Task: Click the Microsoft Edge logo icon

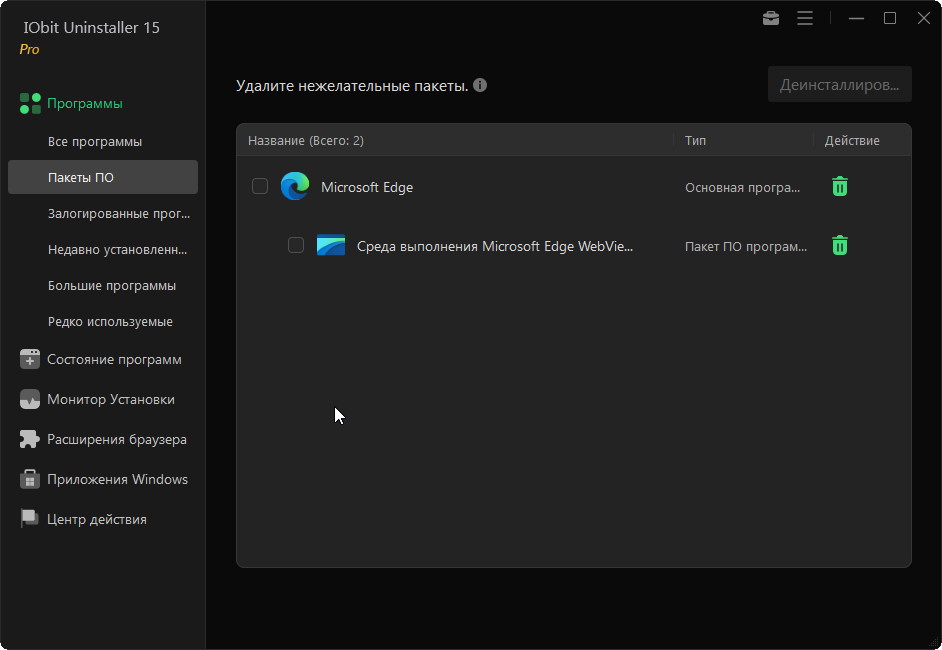Action: [x=295, y=186]
